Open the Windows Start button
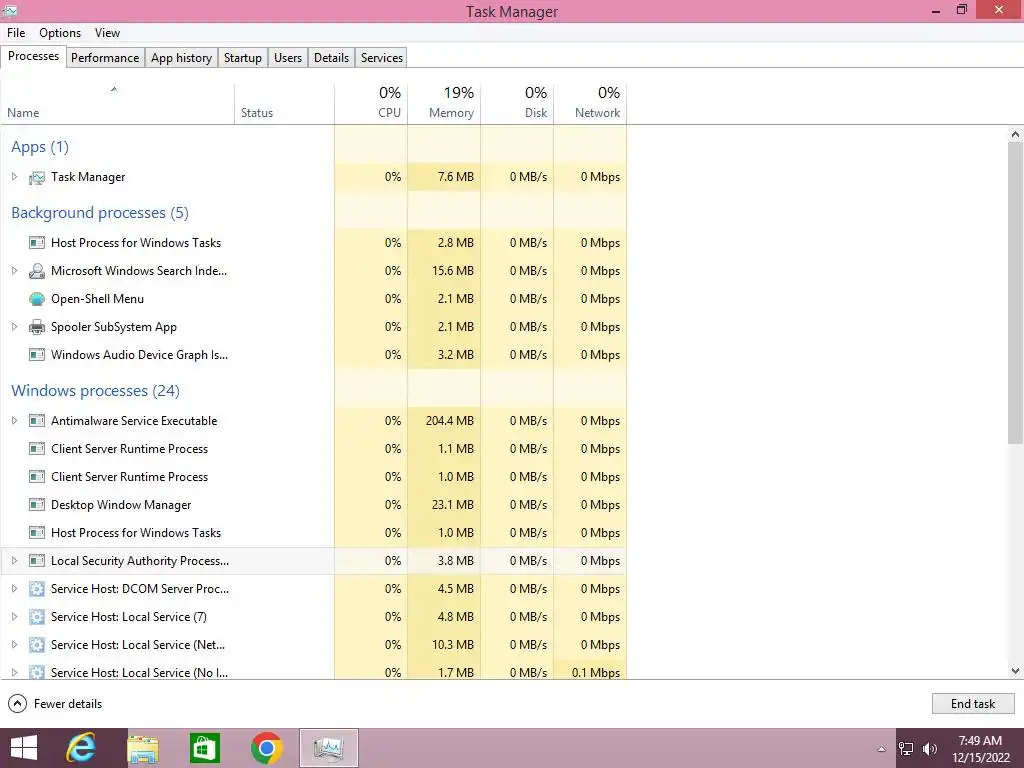The height and width of the screenshot is (768, 1024). coord(24,748)
